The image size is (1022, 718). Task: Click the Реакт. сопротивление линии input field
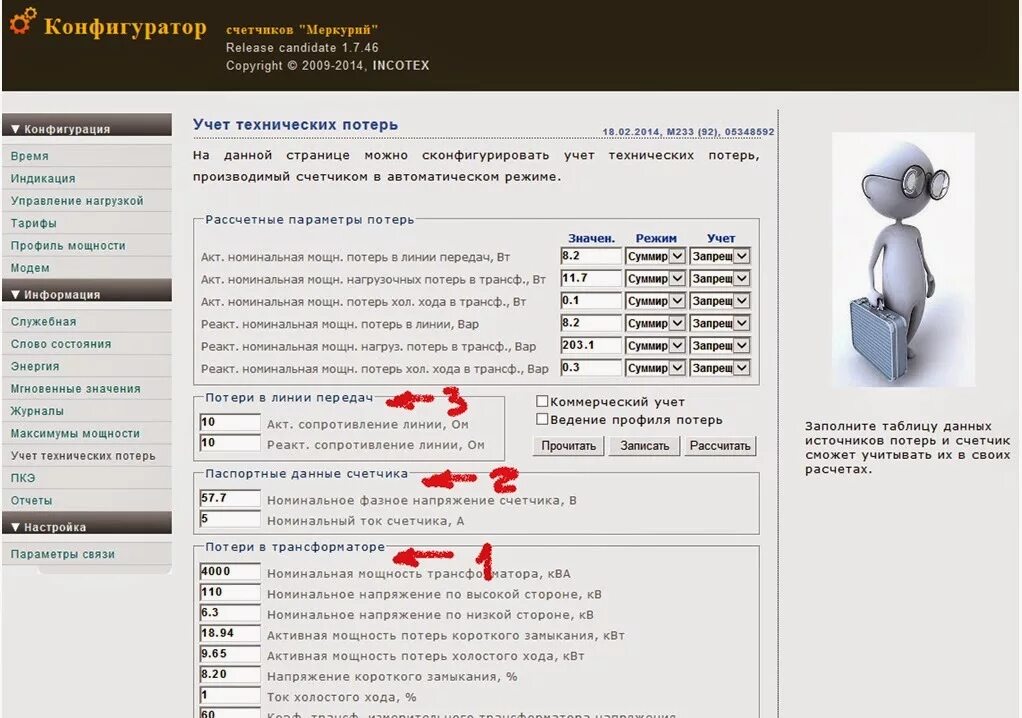point(229,443)
